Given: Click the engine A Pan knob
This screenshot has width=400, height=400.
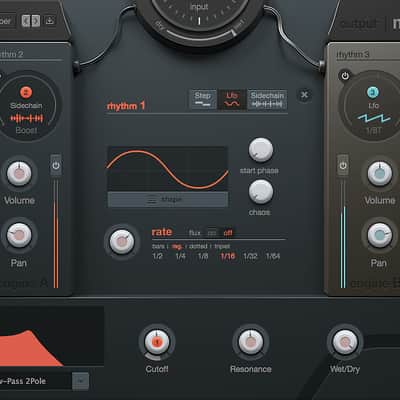Looking at the screenshot, I should [x=19, y=235].
